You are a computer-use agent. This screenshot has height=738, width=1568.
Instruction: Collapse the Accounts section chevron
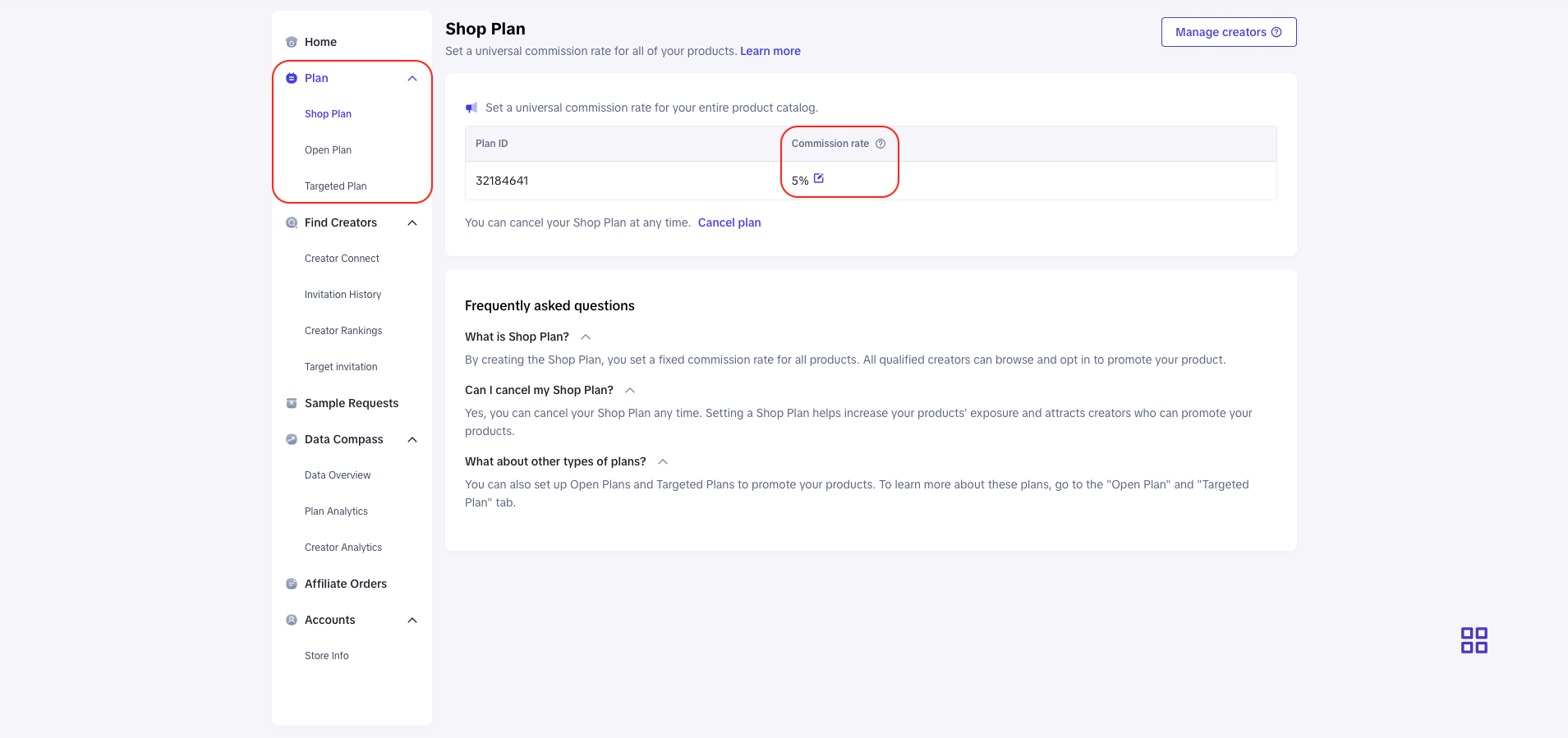click(x=412, y=621)
